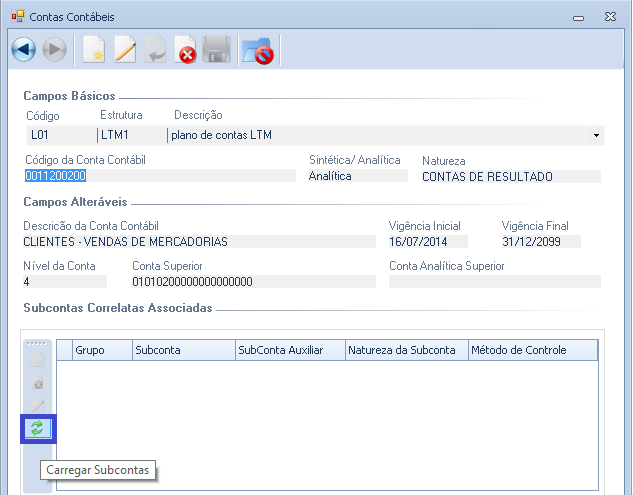
Task: Click the Natureza da Subconta column header
Action: [406, 350]
